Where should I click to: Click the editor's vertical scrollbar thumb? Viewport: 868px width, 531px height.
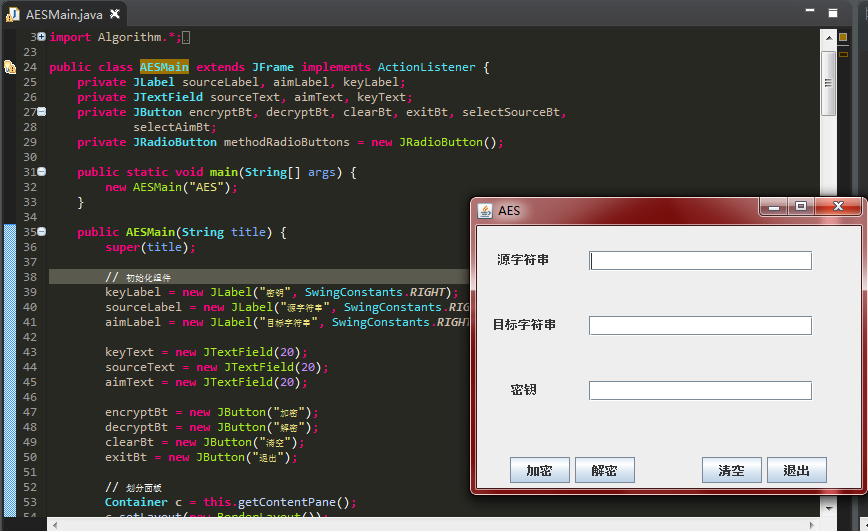click(829, 84)
